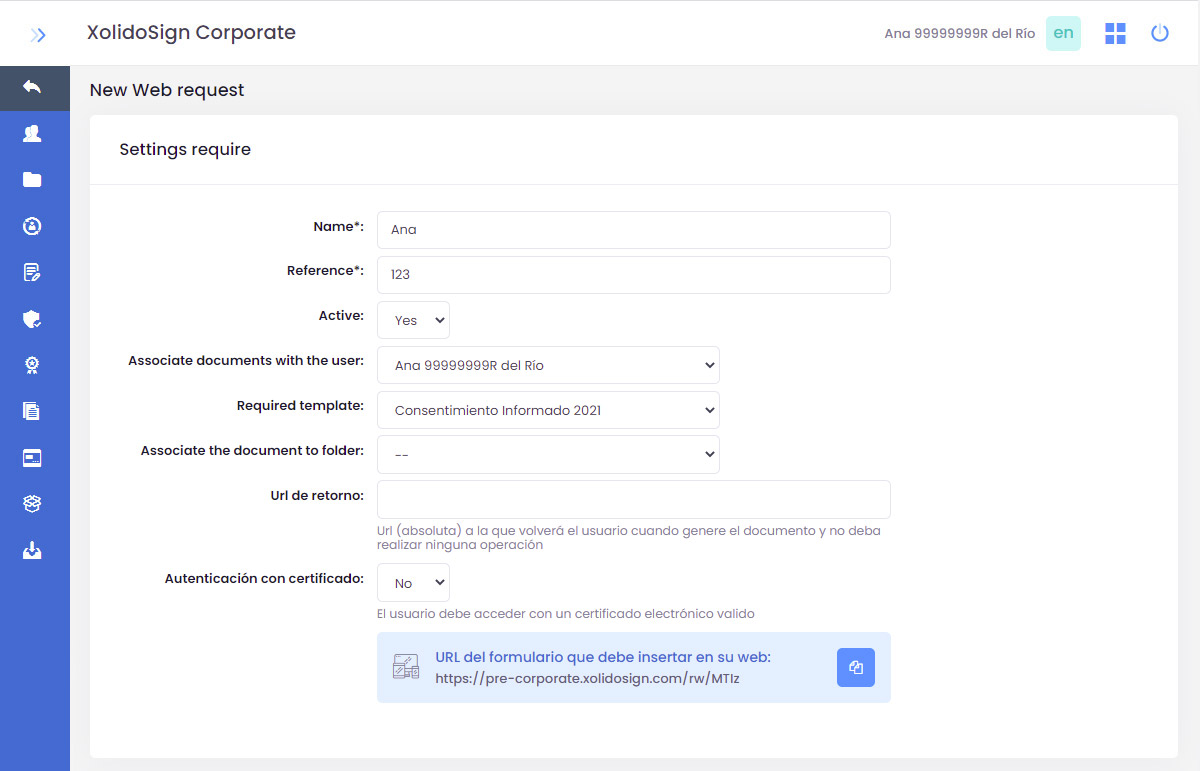This screenshot has height=771, width=1200.
Task: Click the 'New Web request' heading
Action: click(x=167, y=90)
